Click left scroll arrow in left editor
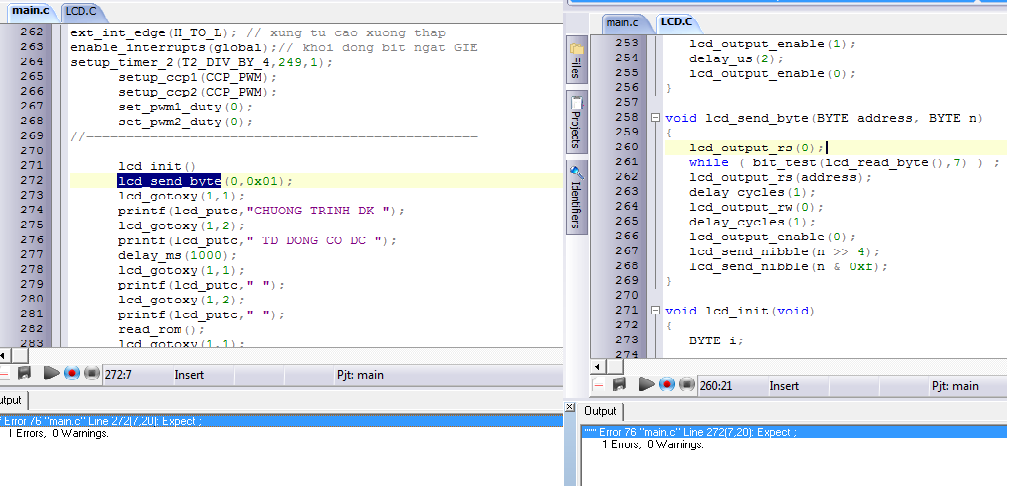 point(4,355)
